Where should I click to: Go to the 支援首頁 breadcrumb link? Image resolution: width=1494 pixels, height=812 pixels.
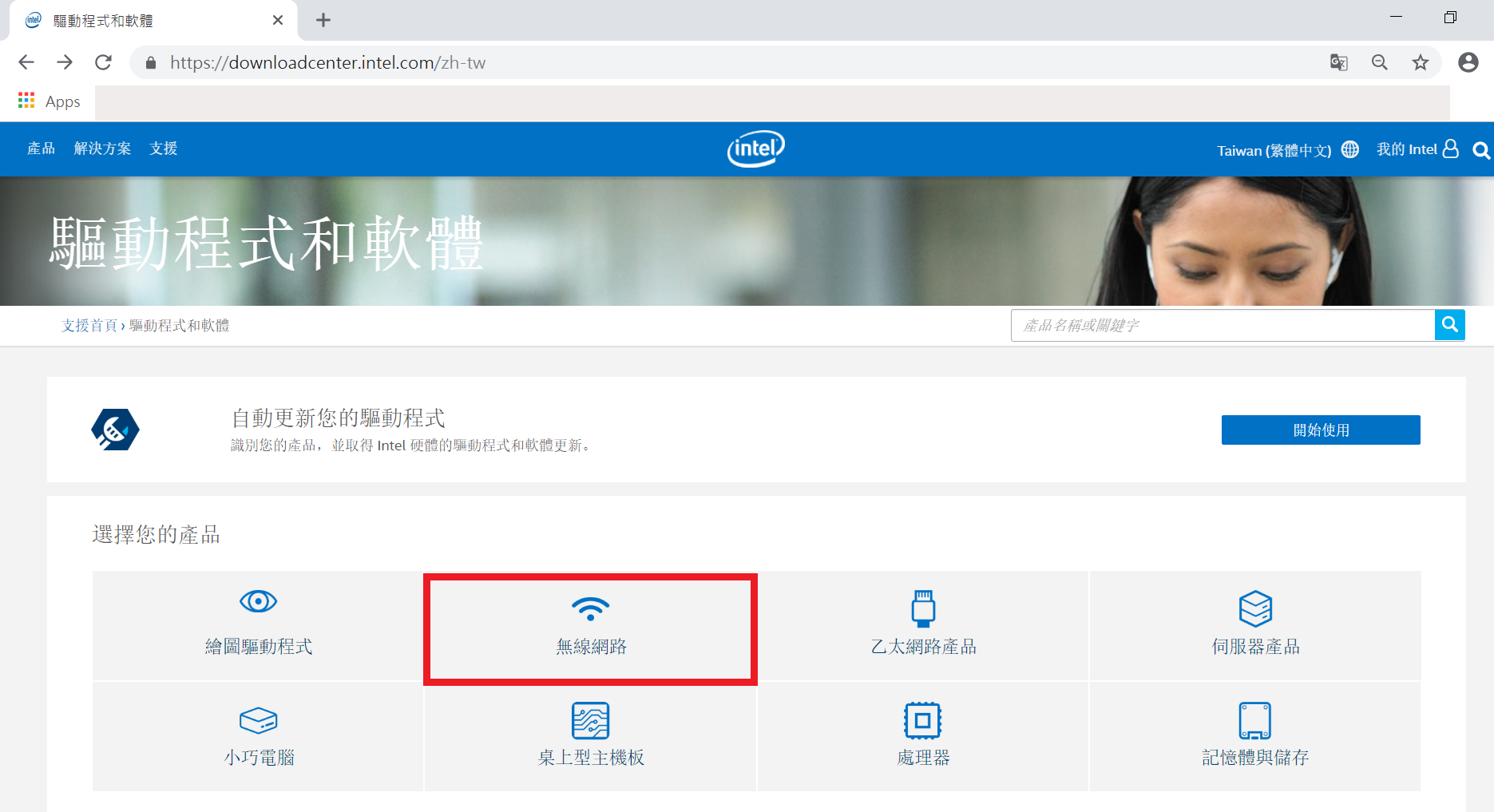[x=89, y=326]
